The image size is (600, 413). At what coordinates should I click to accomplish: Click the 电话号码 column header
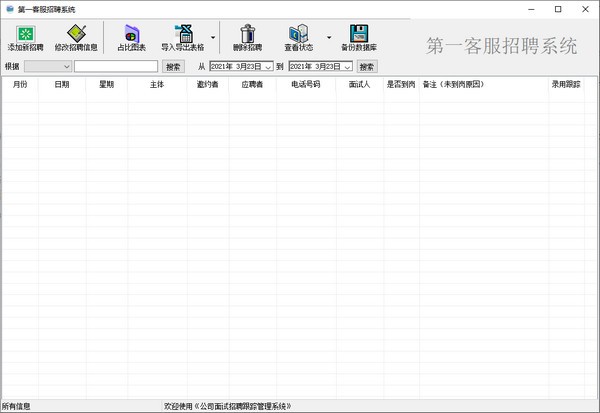coord(305,85)
